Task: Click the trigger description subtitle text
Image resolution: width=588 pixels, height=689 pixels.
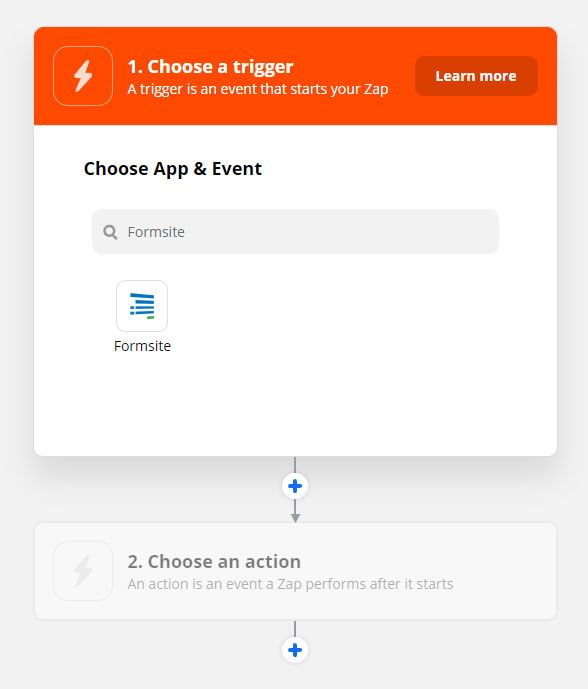Action: (x=258, y=89)
